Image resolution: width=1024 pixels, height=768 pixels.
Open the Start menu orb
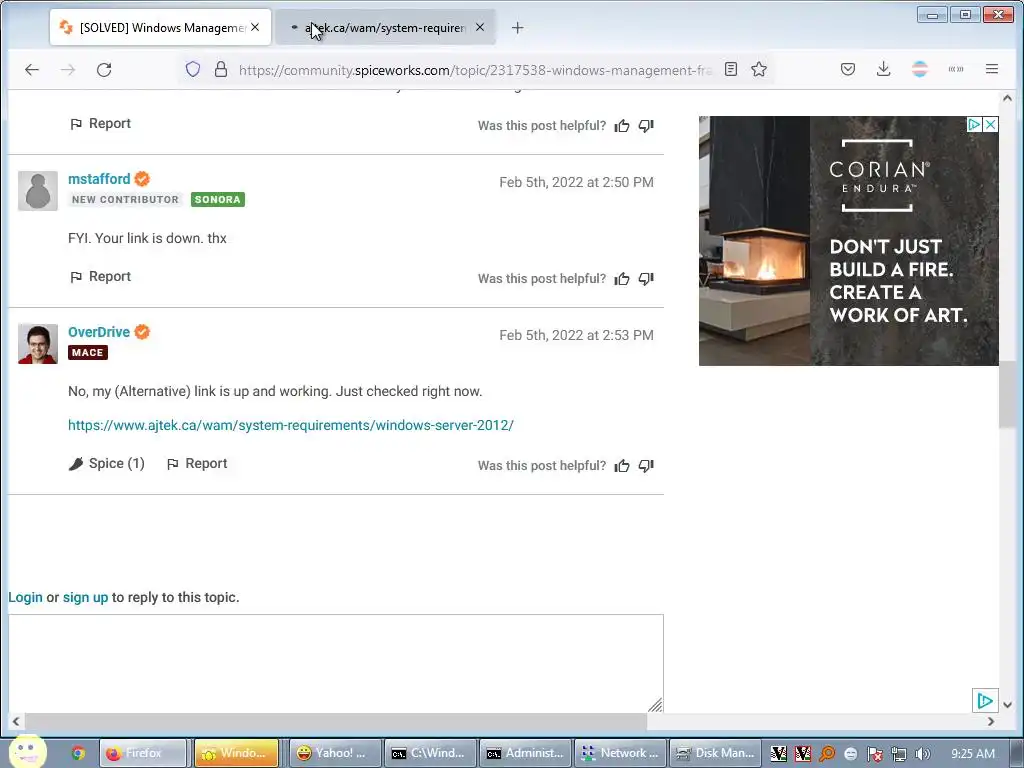[27, 752]
